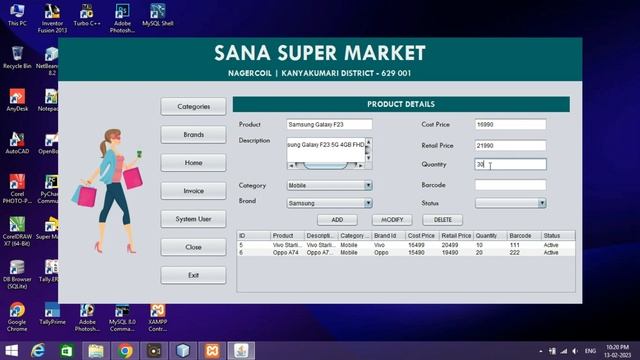The width and height of the screenshot is (640, 360).
Task: Click the ID column header
Action: (254, 236)
